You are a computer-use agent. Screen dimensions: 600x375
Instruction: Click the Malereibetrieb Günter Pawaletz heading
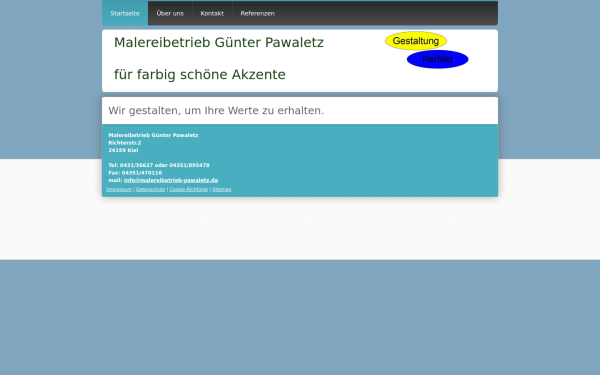219,42
